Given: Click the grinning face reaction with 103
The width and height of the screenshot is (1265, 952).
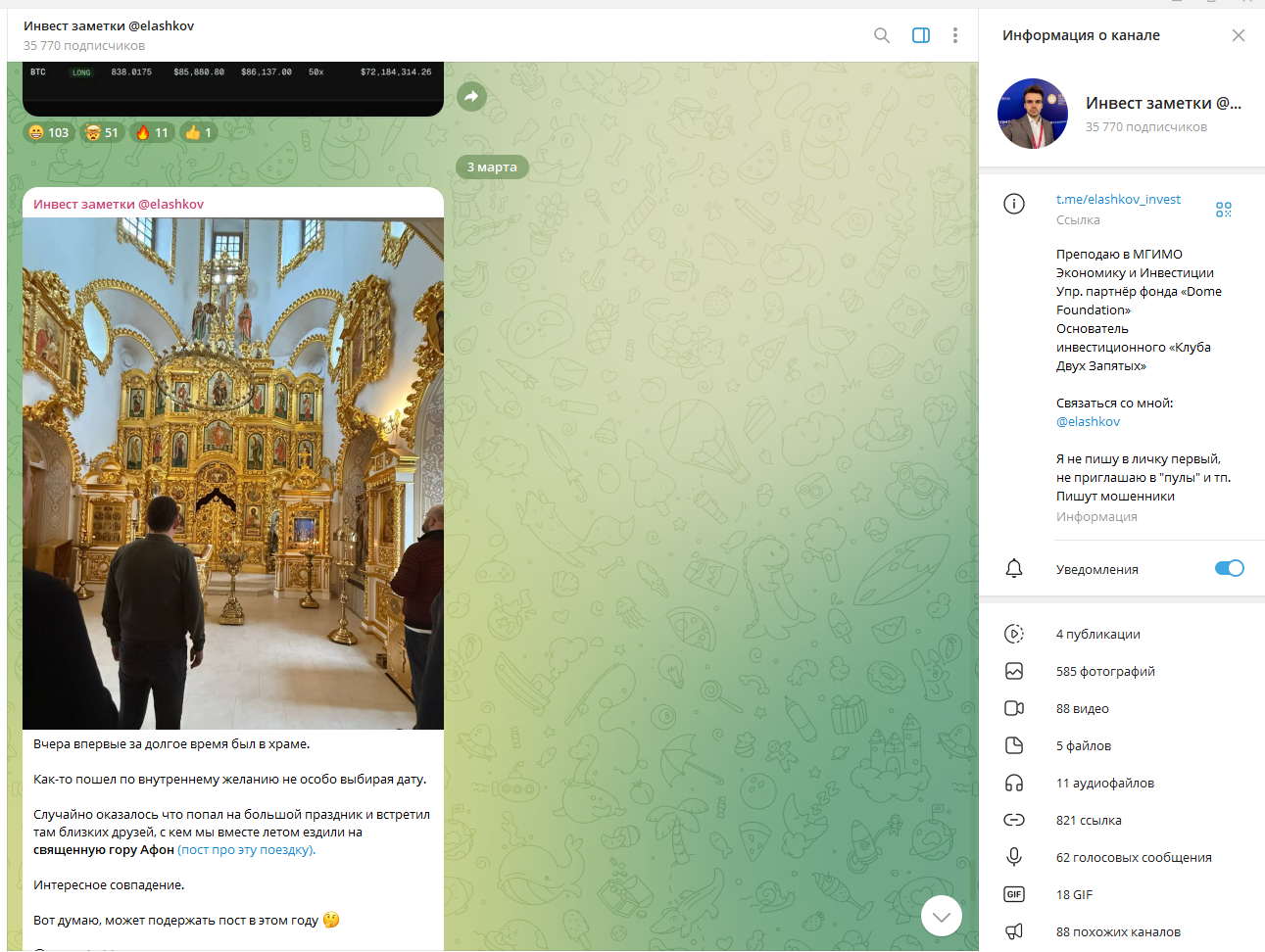Looking at the screenshot, I should point(49,132).
